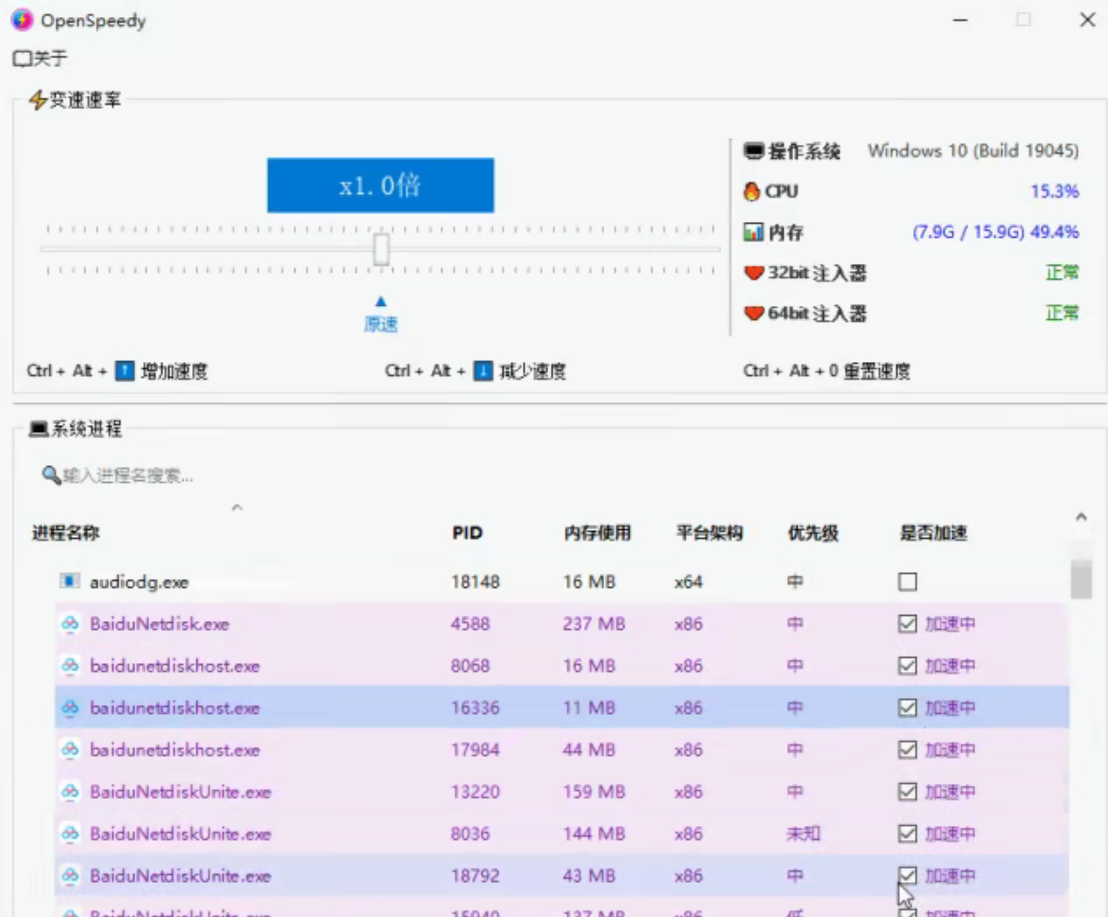This screenshot has width=1108, height=917.
Task: Click the 操作系统 monitor icon
Action: point(754,150)
